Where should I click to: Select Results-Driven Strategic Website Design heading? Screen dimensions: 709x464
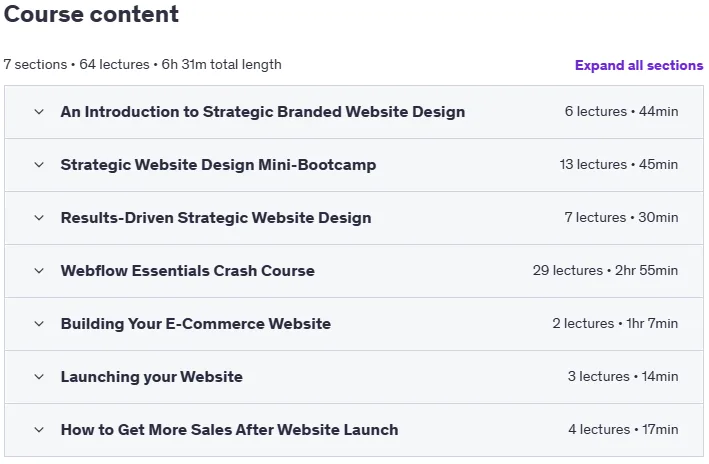pyautogui.click(x=216, y=218)
